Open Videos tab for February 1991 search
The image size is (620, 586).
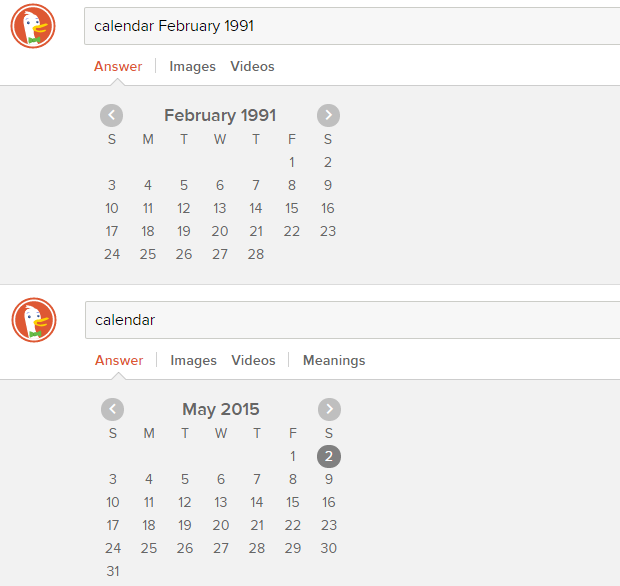(252, 66)
